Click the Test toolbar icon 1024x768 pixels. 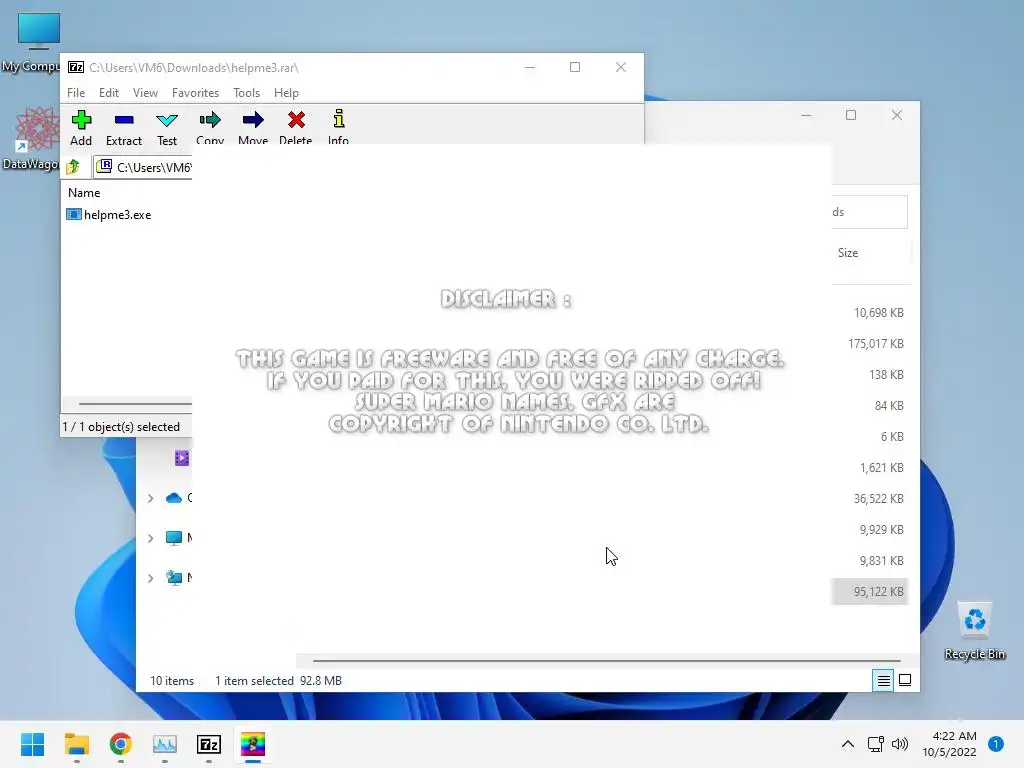point(167,127)
